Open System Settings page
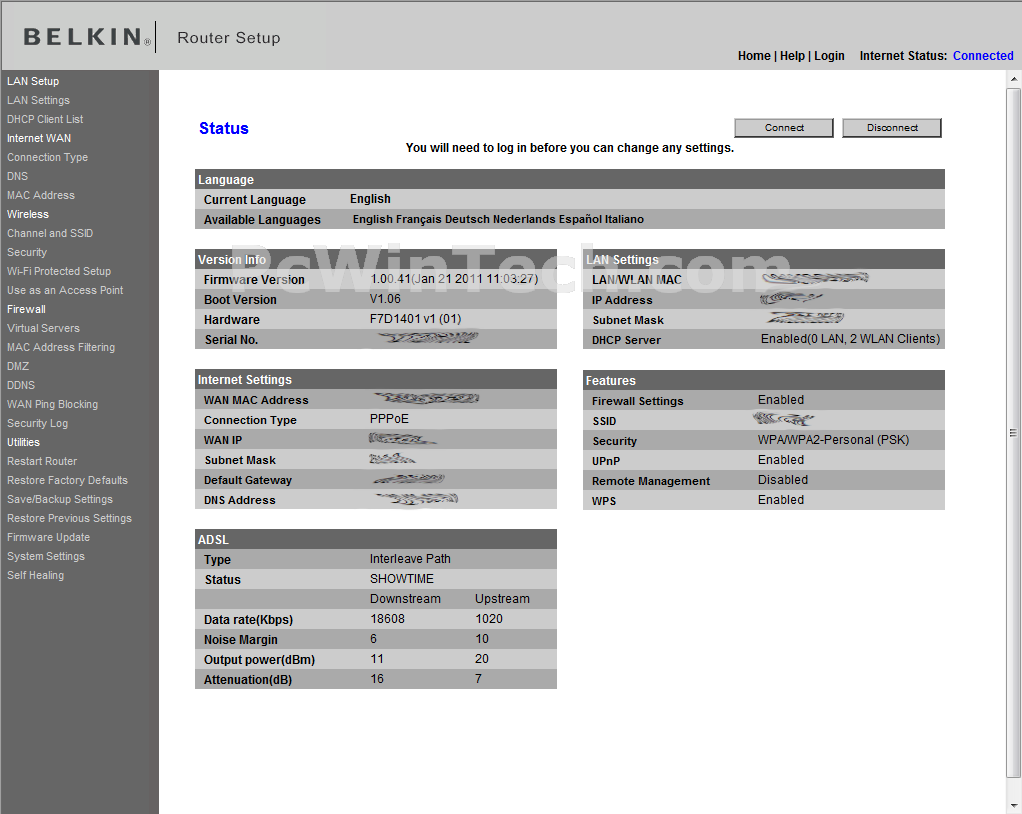 coord(46,556)
